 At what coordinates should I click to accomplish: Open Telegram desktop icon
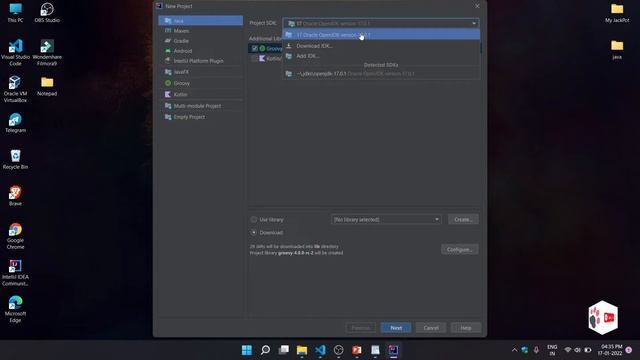tap(16, 123)
